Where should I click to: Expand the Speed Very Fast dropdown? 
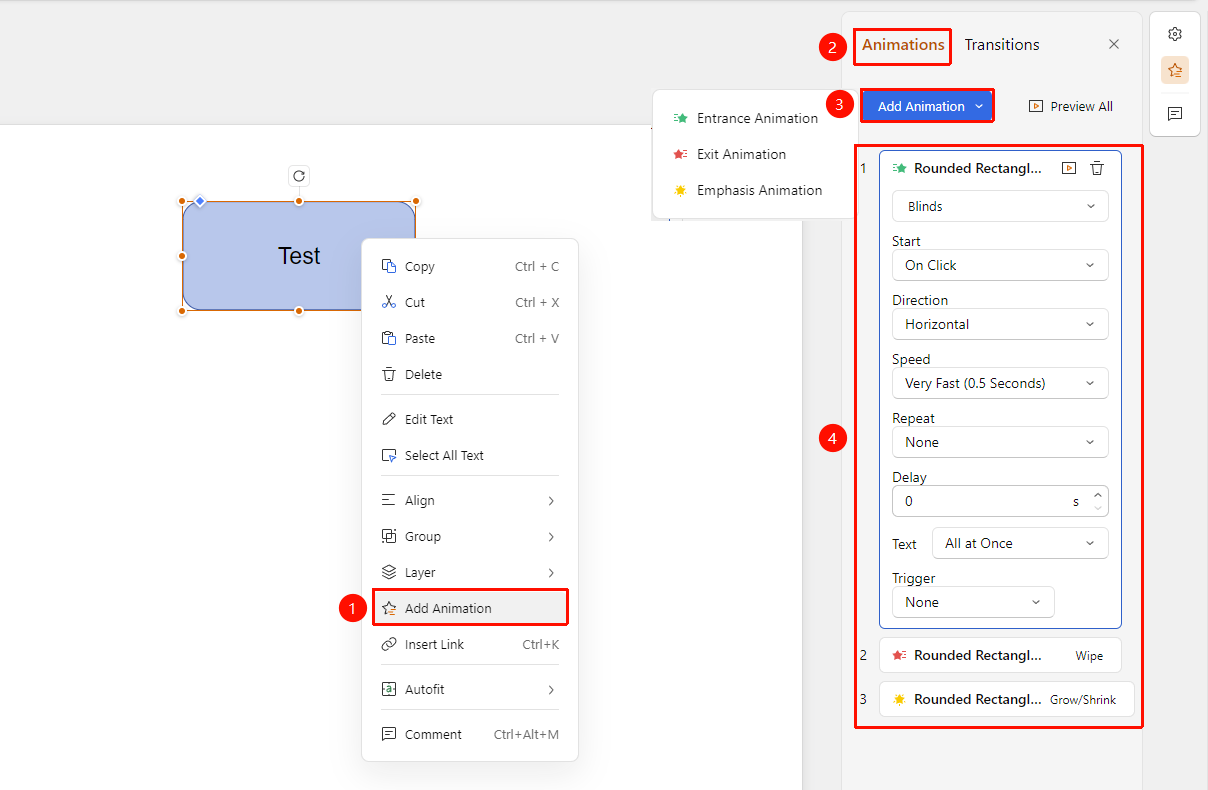point(1000,383)
